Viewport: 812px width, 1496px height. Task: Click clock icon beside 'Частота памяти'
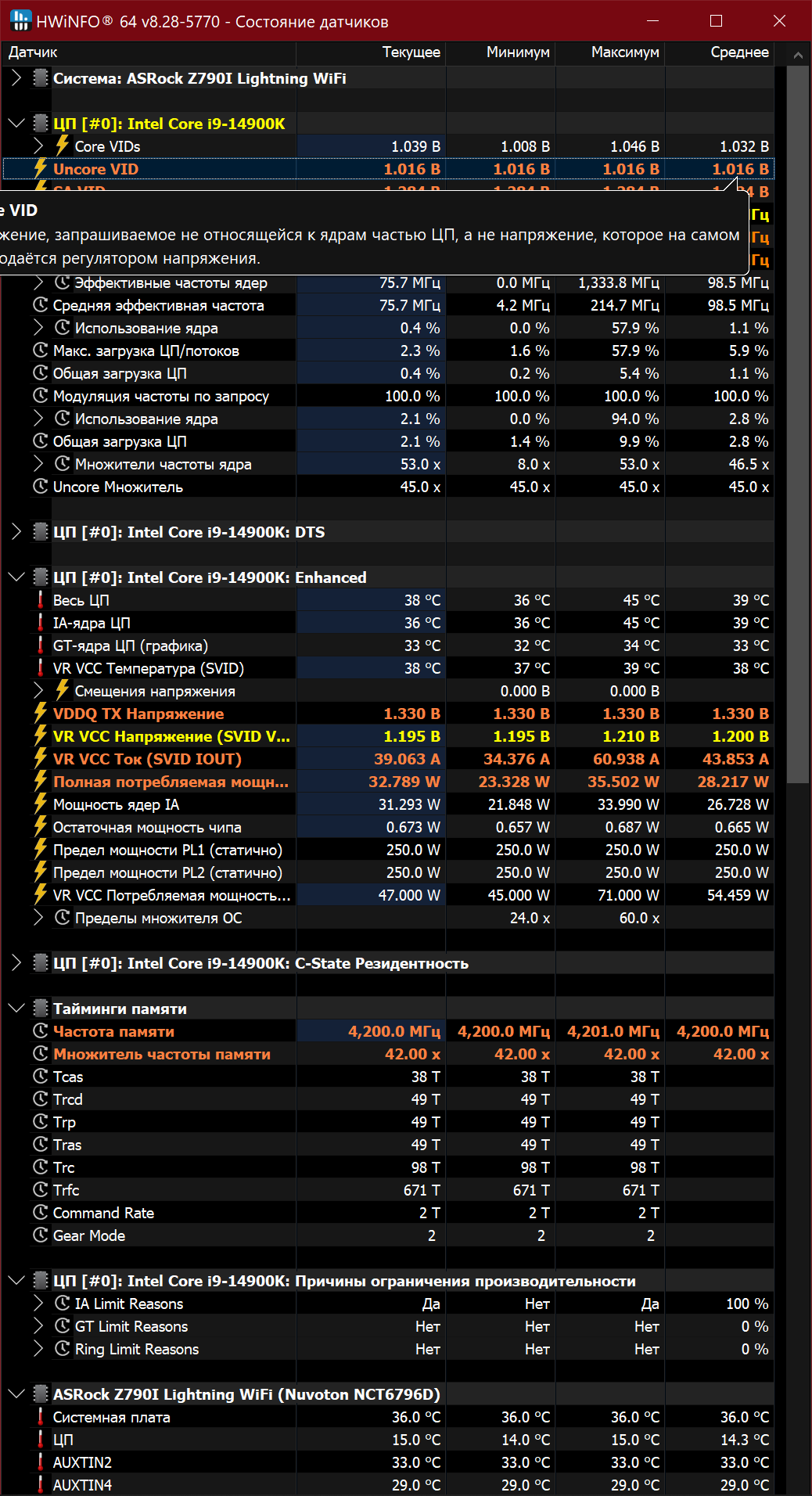[x=41, y=1031]
